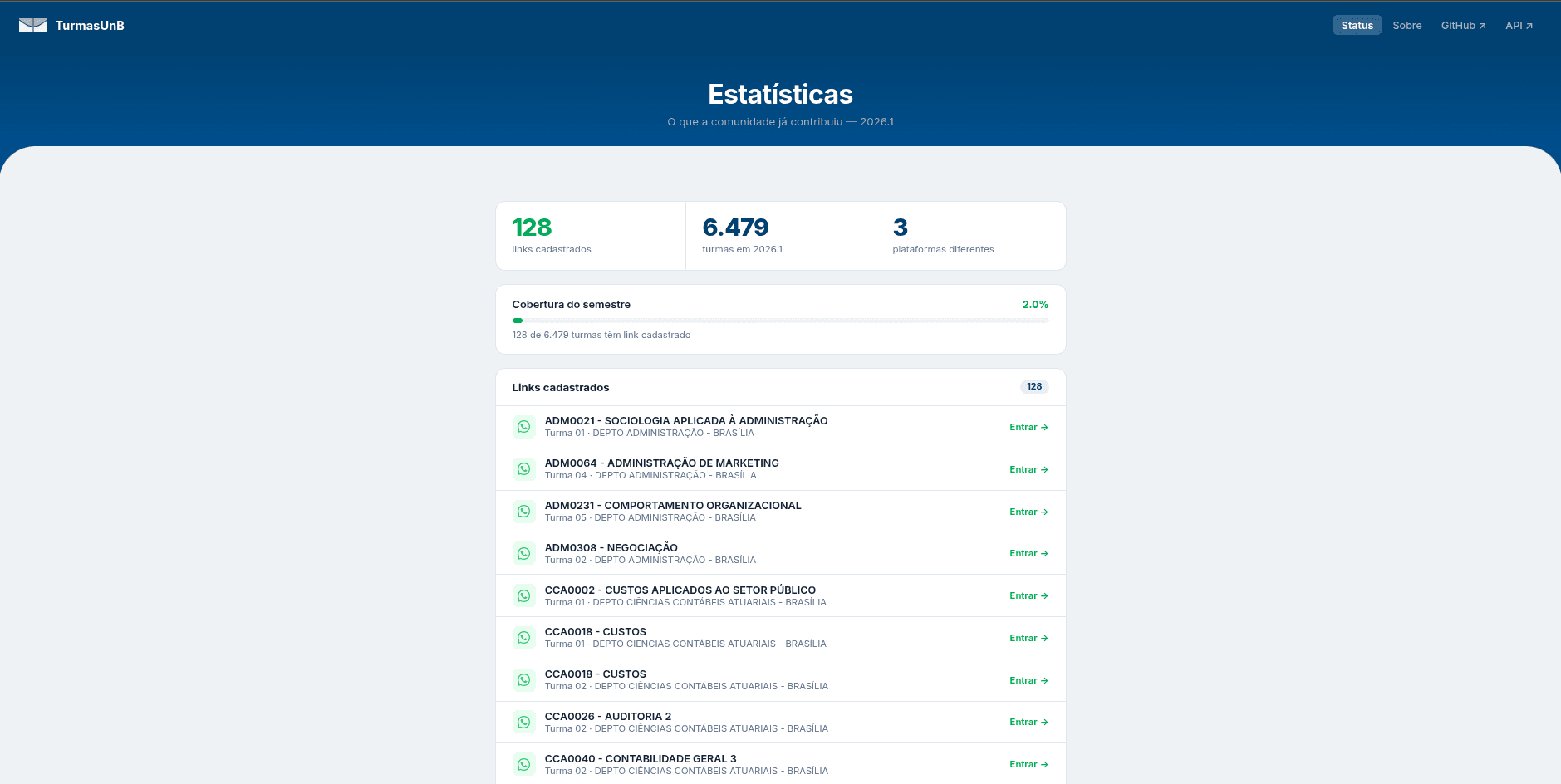
Task: Select 'ADM0064 - ADMINISTRAÇÃO DE MARKETING' title
Action: click(662, 463)
